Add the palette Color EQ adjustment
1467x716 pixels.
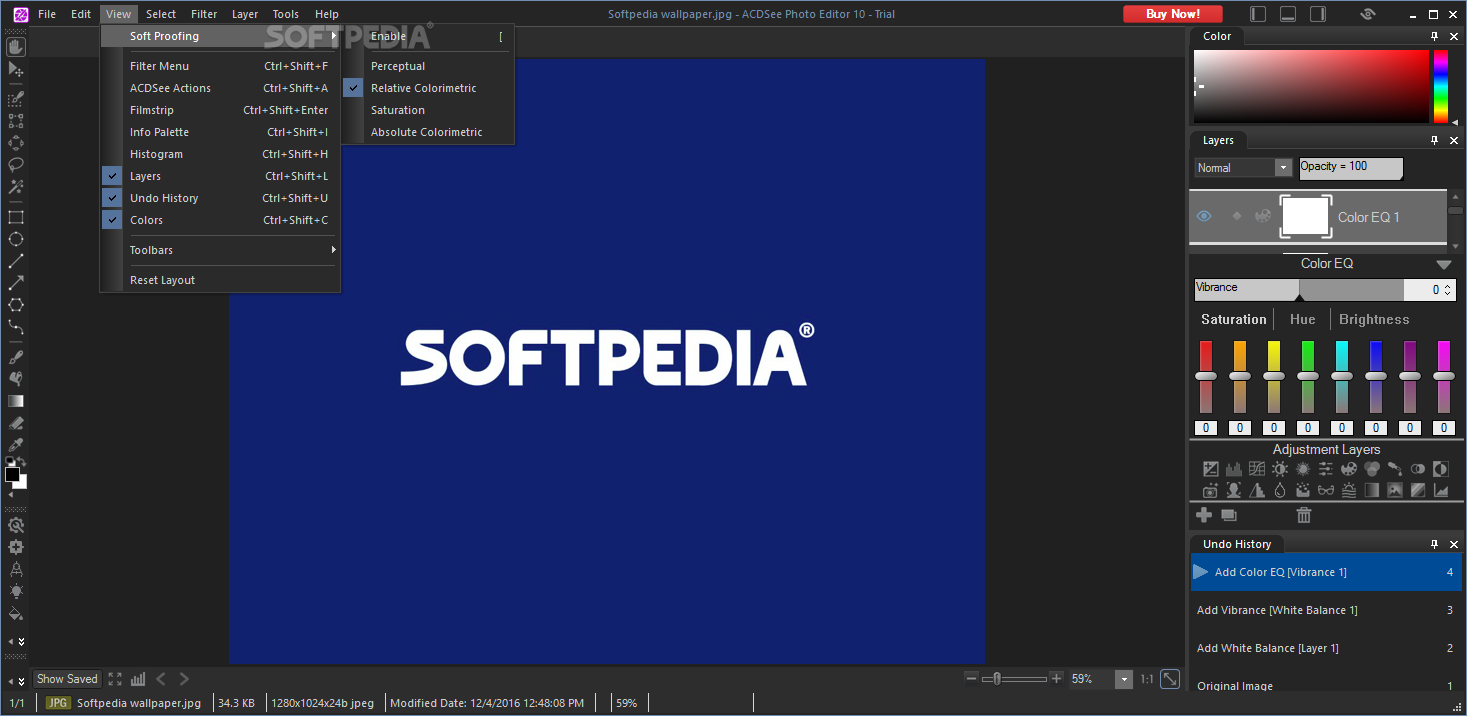[1349, 468]
